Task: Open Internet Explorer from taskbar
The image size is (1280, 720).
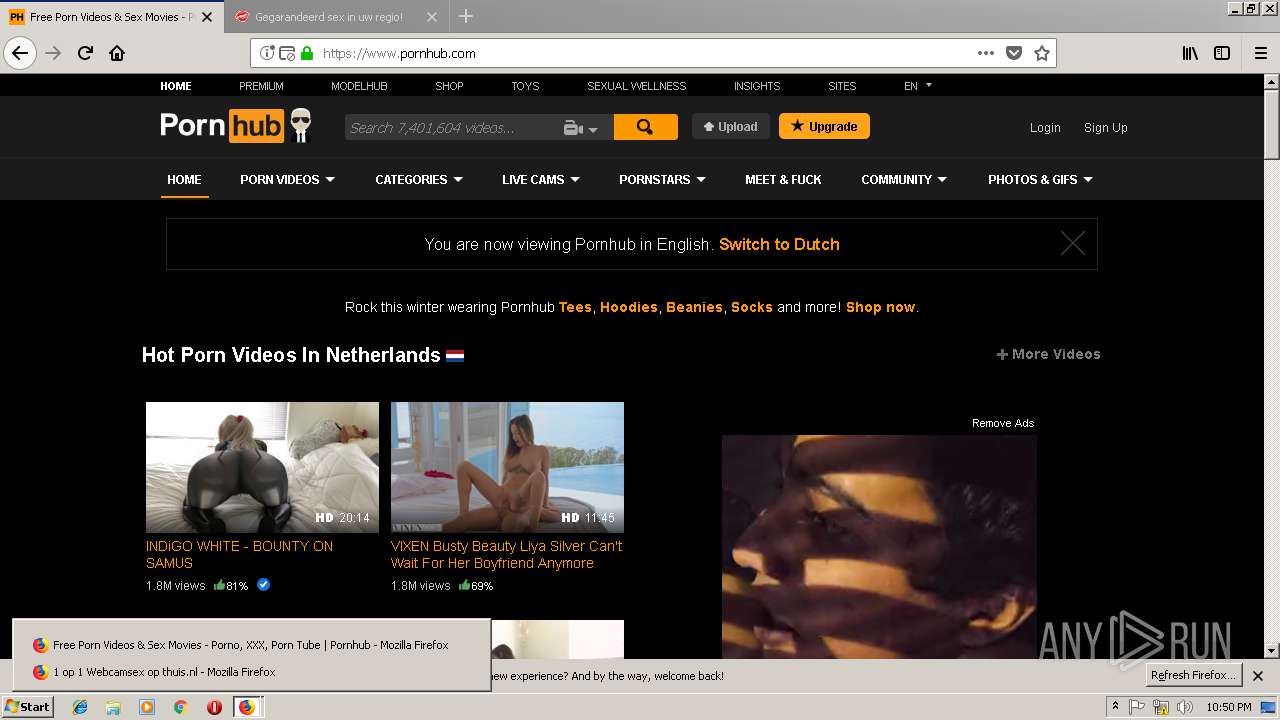Action: (80, 707)
